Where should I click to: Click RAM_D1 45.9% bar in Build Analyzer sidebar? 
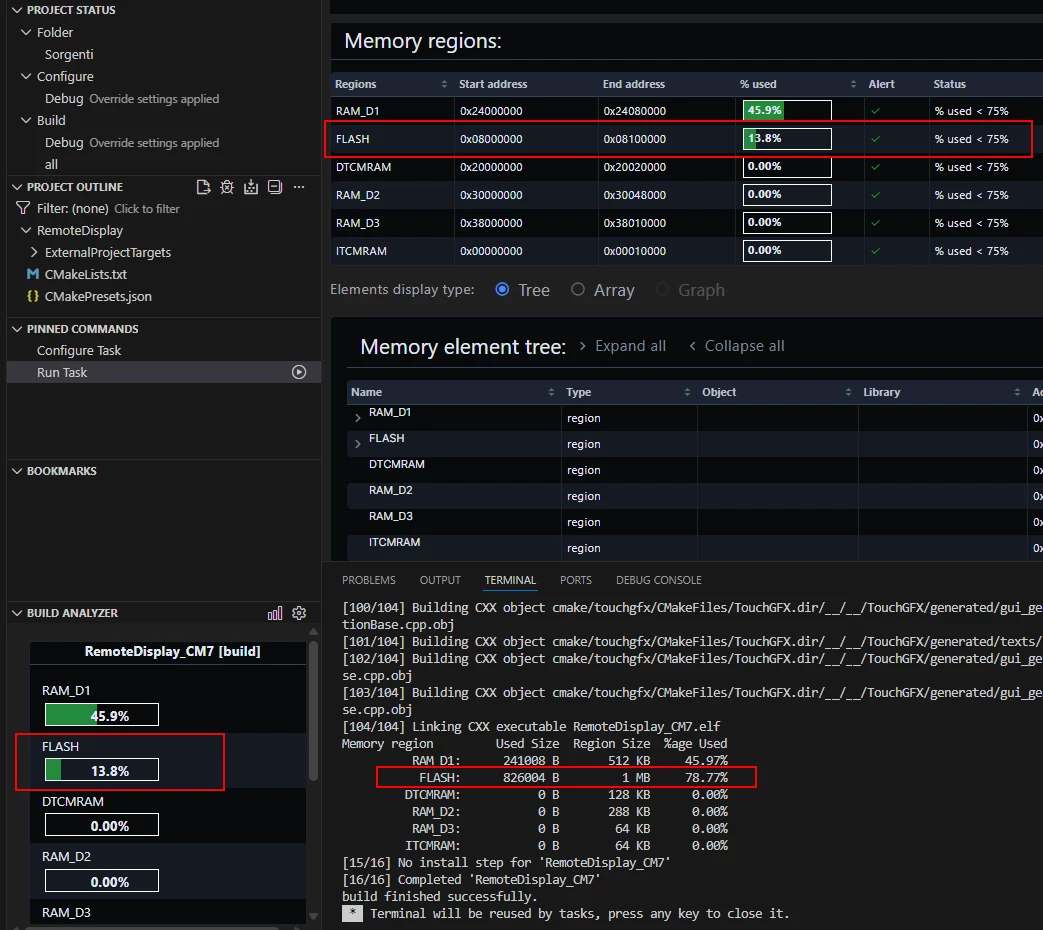point(102,715)
